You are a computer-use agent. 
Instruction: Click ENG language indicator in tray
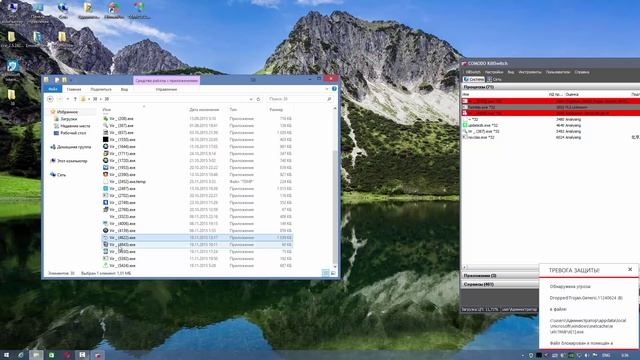pos(606,356)
